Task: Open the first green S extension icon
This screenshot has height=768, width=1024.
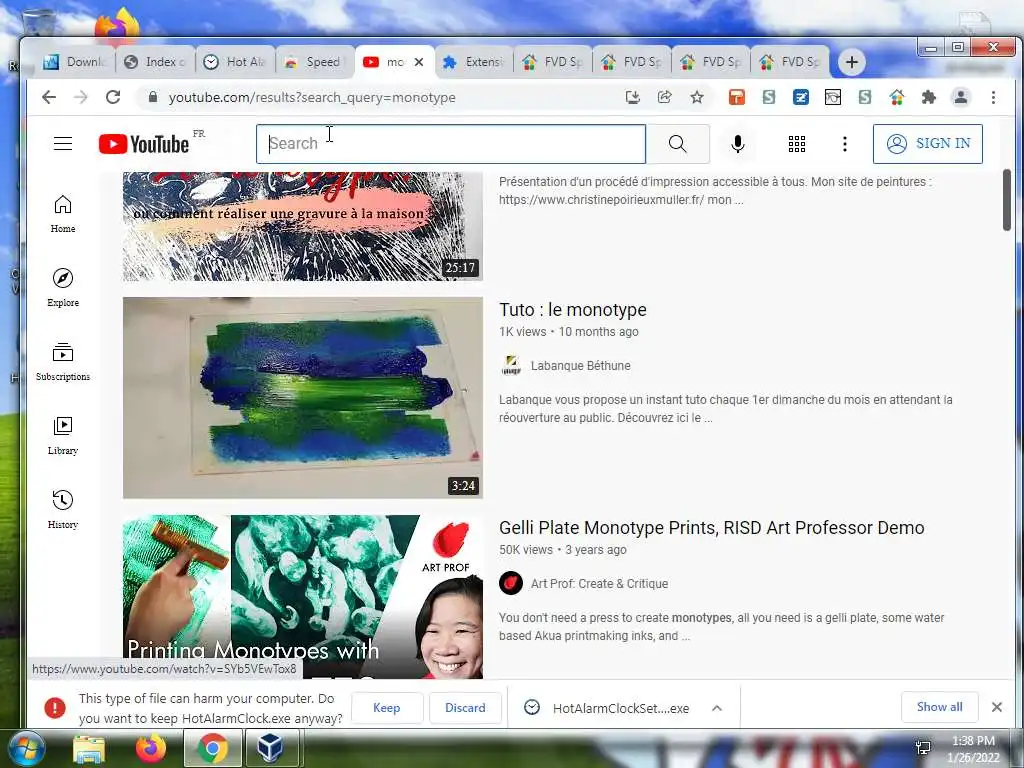Action: [x=769, y=97]
